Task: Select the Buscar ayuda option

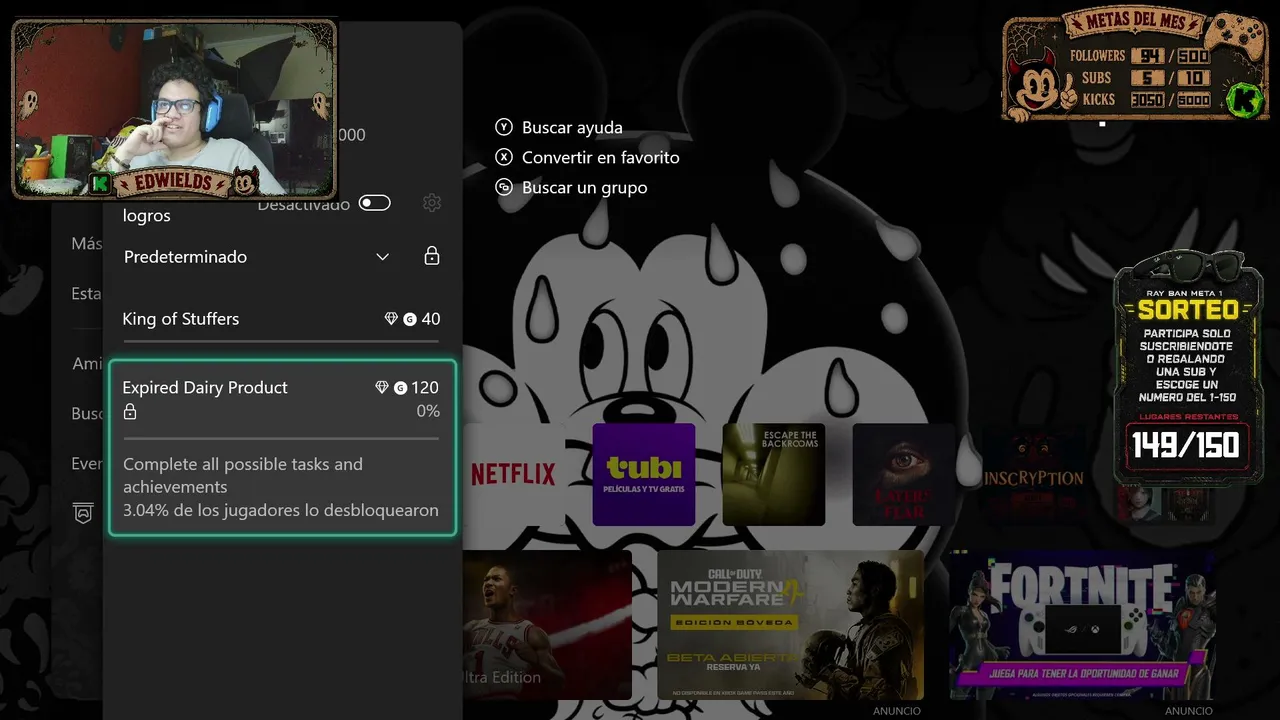Action: (572, 128)
